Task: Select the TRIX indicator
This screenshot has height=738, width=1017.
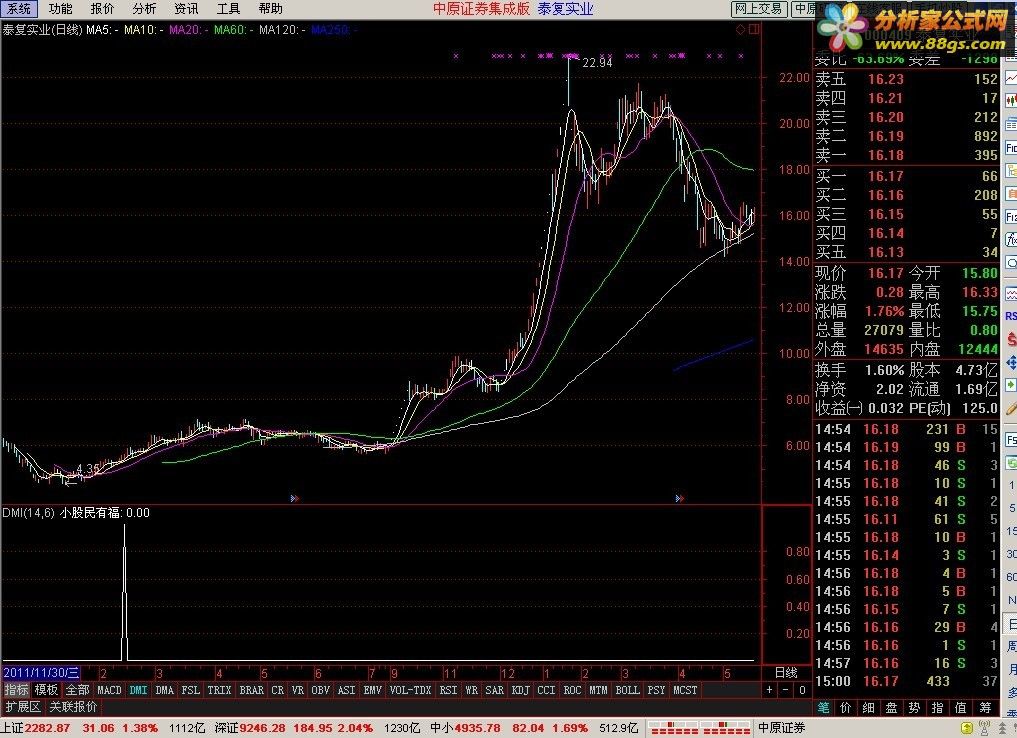Action: point(219,690)
